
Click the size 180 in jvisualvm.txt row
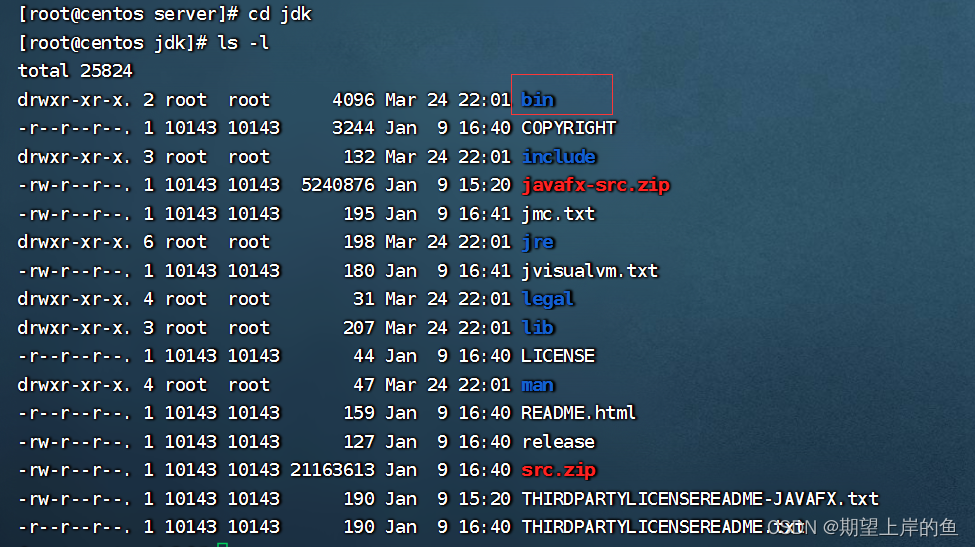[x=359, y=271]
